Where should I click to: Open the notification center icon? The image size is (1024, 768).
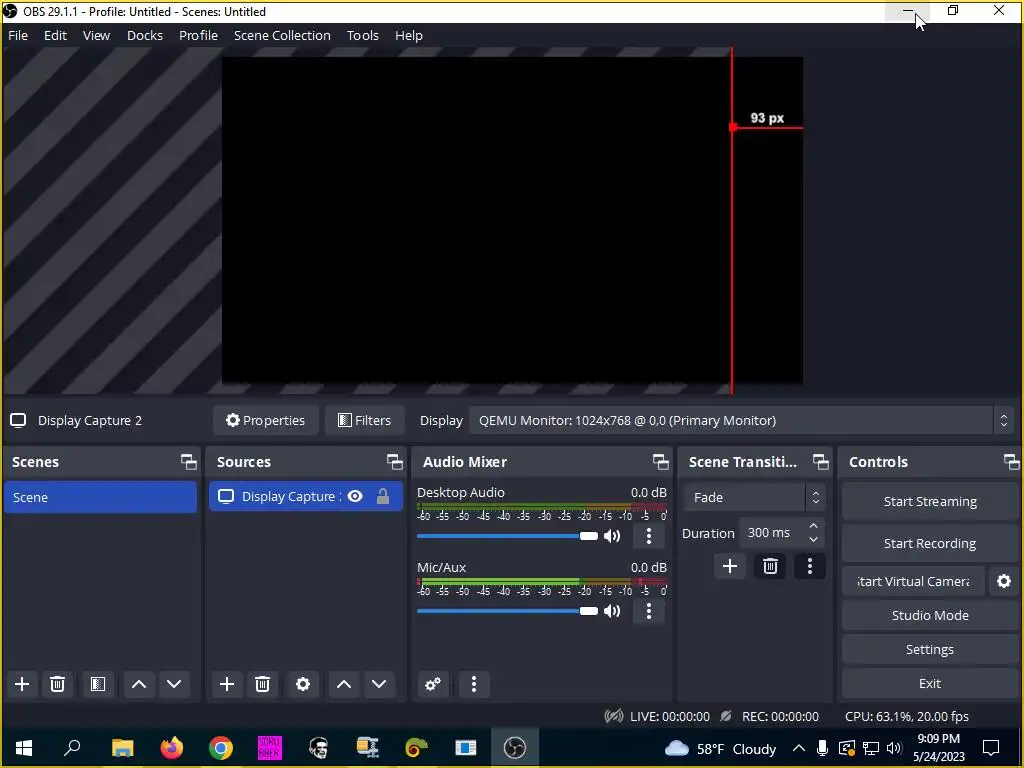(x=991, y=748)
